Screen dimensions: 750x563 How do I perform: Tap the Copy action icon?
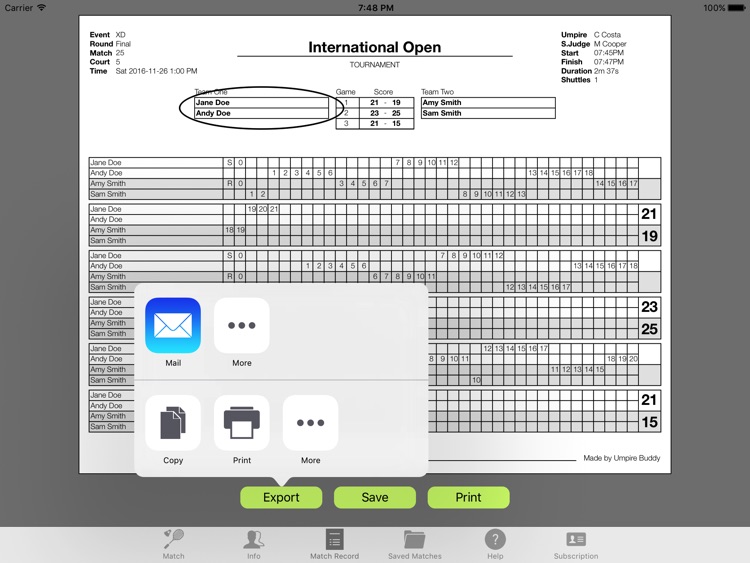point(173,422)
